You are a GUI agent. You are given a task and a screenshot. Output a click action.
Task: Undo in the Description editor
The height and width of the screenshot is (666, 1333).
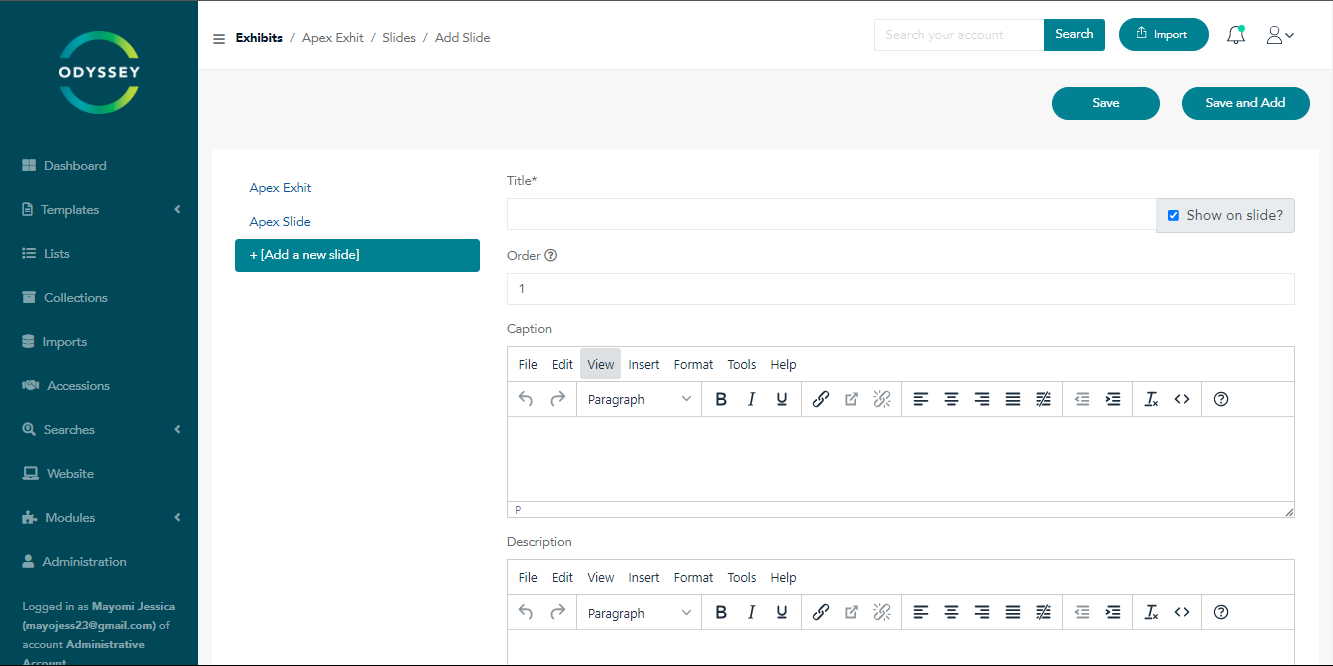[526, 612]
